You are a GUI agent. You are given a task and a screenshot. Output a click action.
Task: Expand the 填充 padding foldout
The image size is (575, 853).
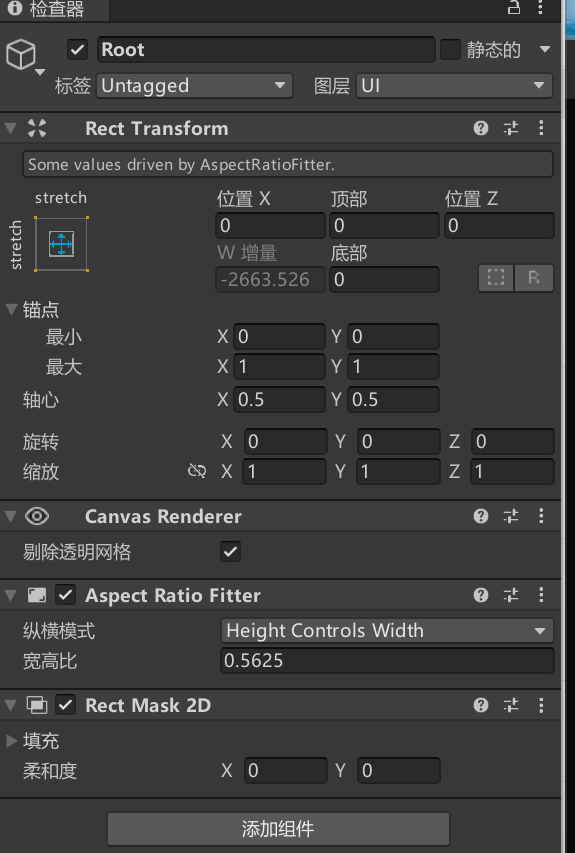pyautogui.click(x=11, y=741)
